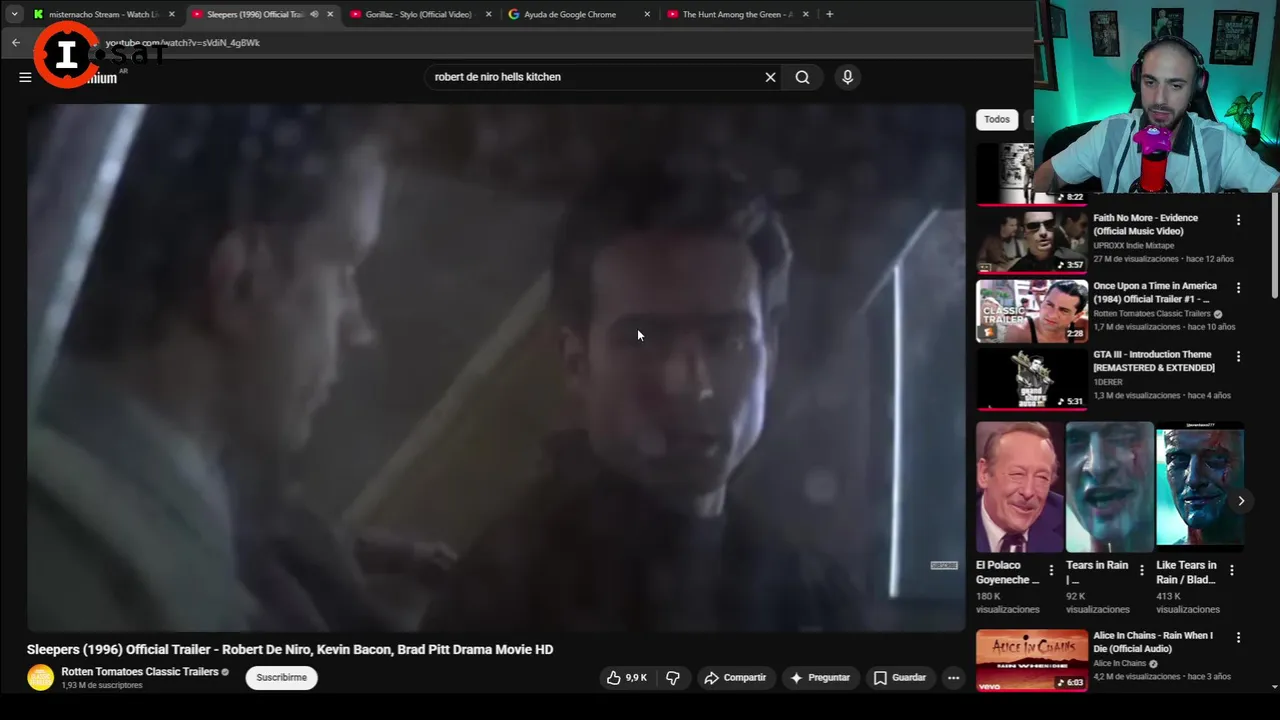Open options menu for GTA III video
1280x720 pixels.
tap(1238, 357)
